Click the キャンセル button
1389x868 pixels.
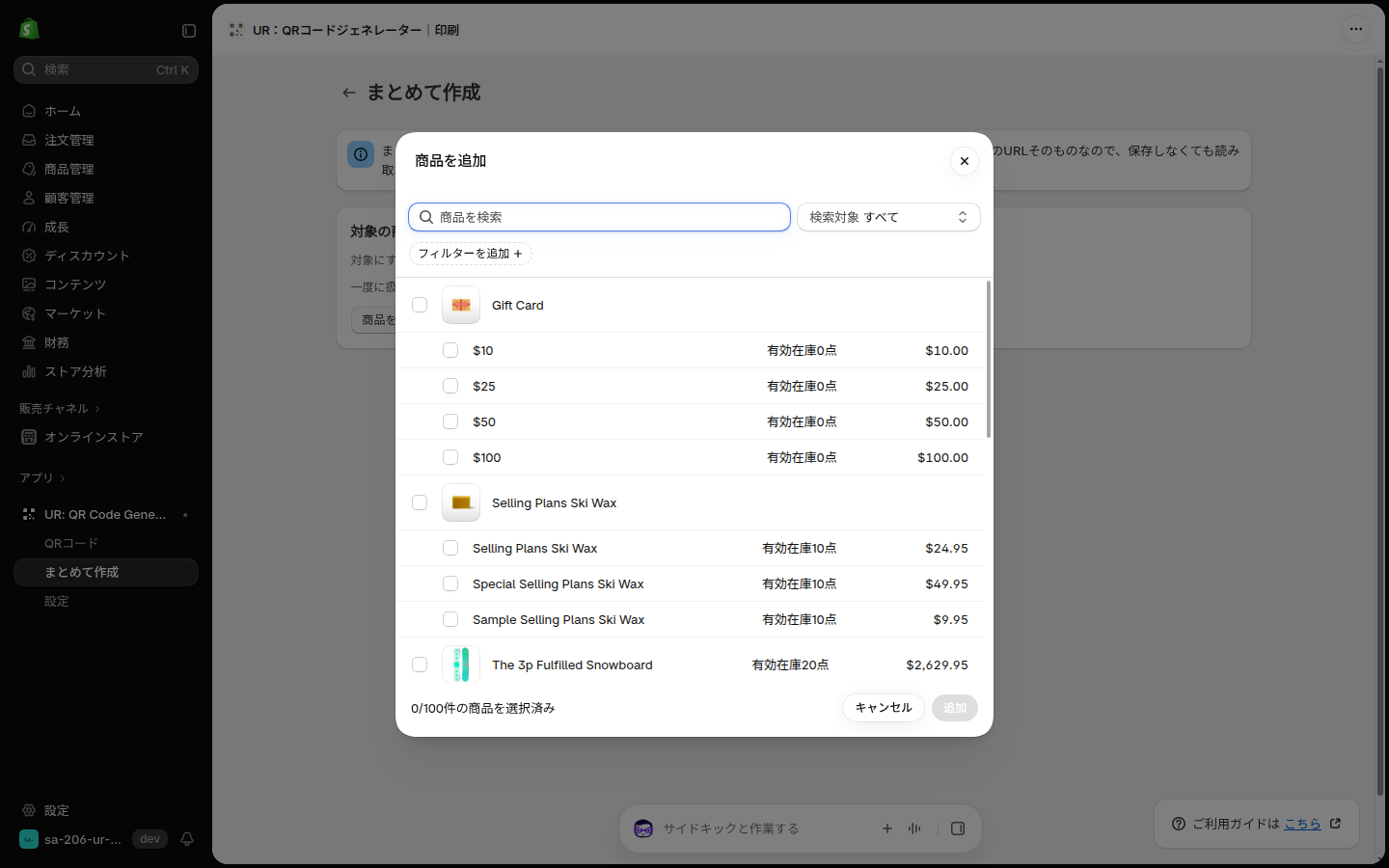click(884, 708)
